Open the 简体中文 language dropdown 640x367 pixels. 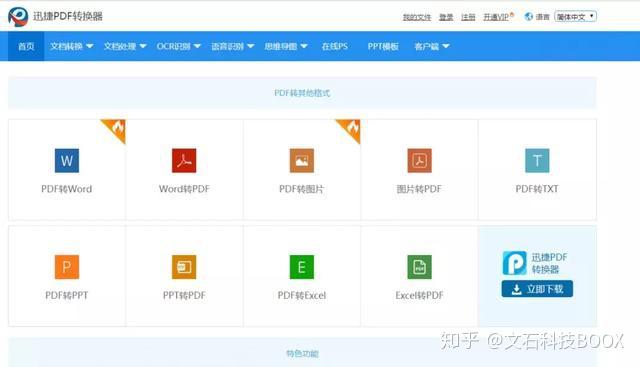(x=576, y=17)
